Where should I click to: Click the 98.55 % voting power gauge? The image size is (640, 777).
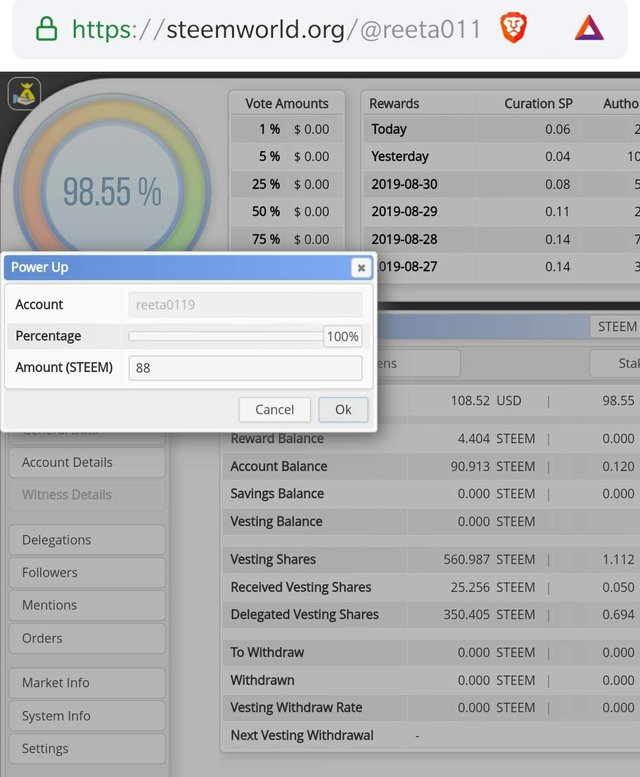click(112, 192)
